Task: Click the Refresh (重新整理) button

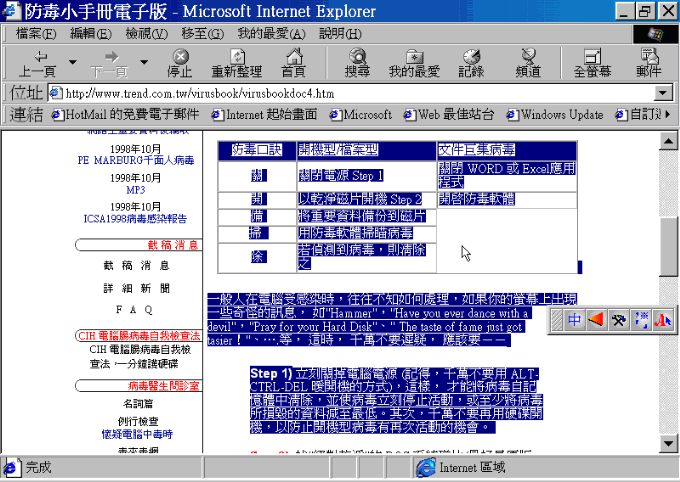Action: [x=237, y=63]
